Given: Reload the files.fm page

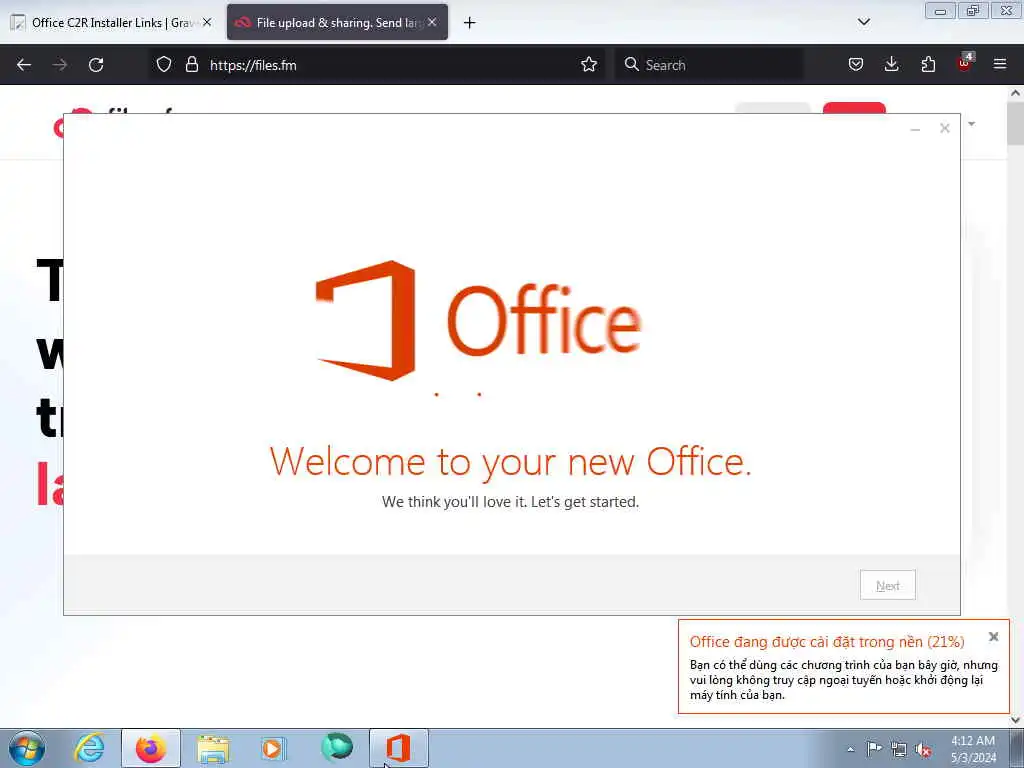Looking at the screenshot, I should (x=96, y=65).
